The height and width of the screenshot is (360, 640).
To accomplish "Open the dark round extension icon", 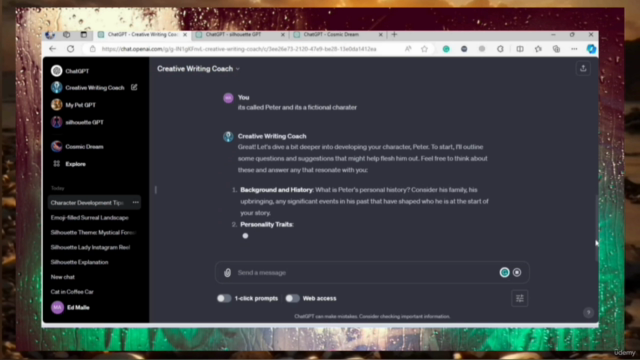I will (464, 49).
